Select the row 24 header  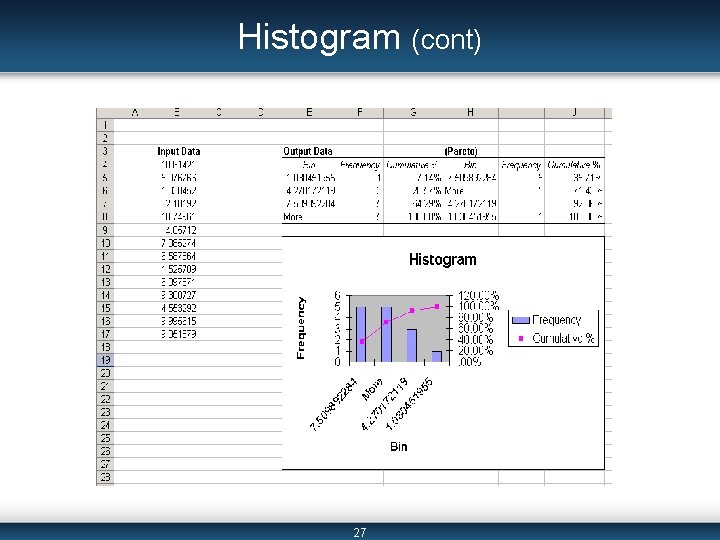(105, 425)
